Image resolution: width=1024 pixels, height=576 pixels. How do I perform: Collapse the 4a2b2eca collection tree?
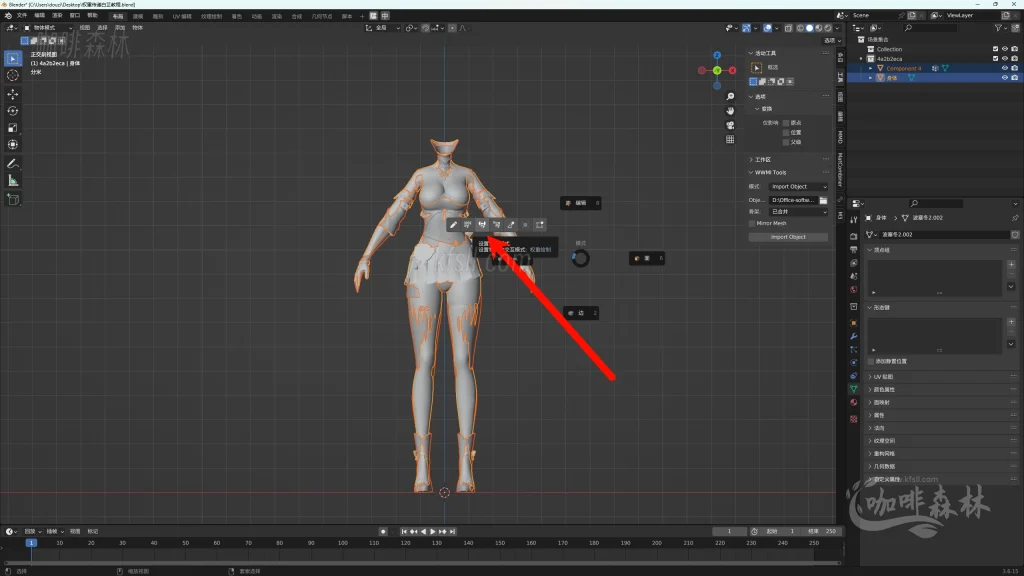coord(861,59)
